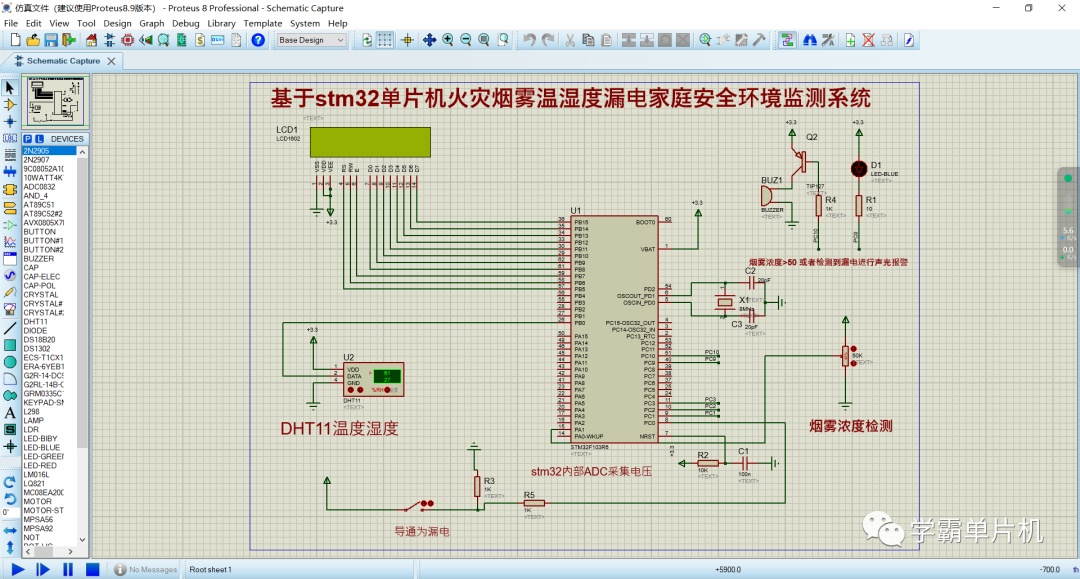
Task: Click the No Messages status indicator
Action: (x=145, y=569)
